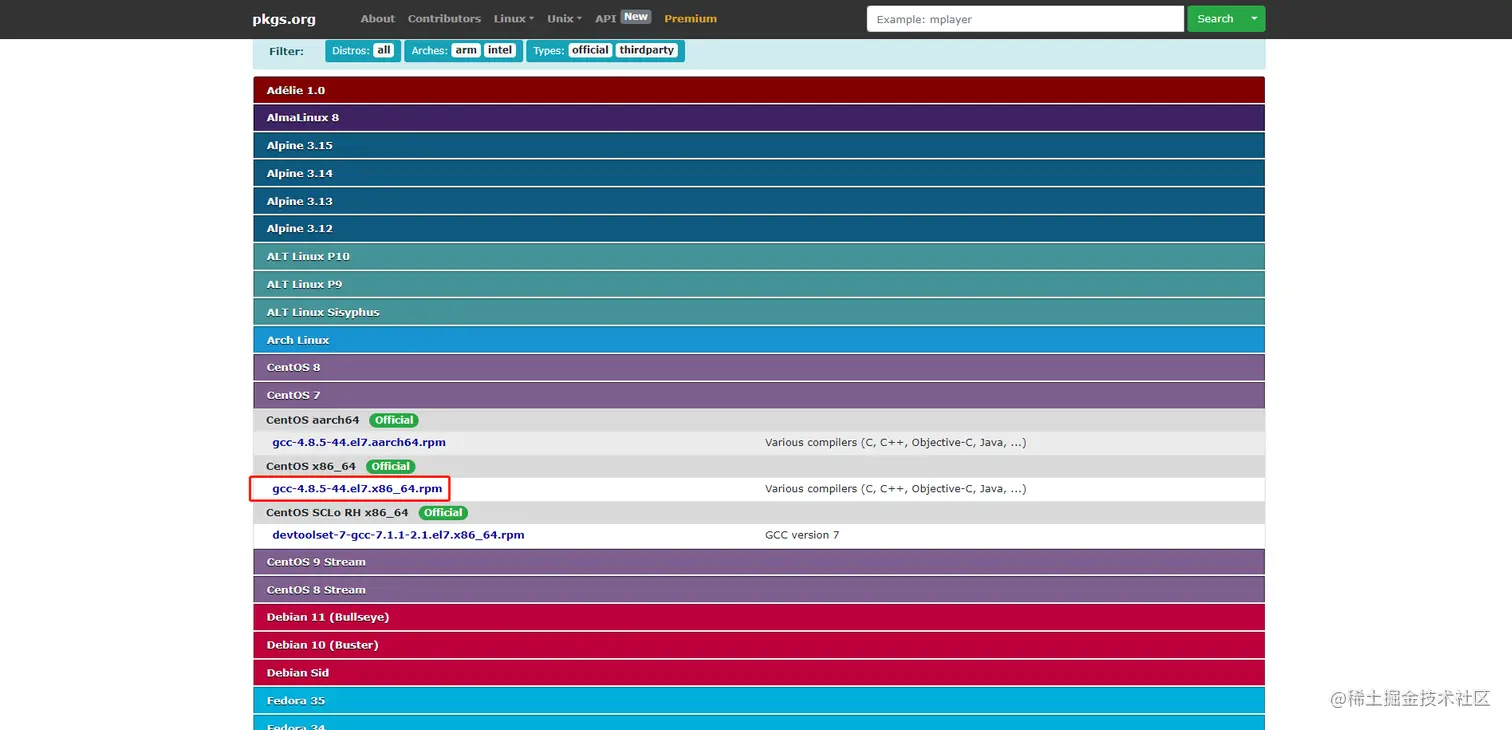The width and height of the screenshot is (1512, 730).
Task: Expand the ALT Linux Sisyphus section
Action: click(759, 312)
